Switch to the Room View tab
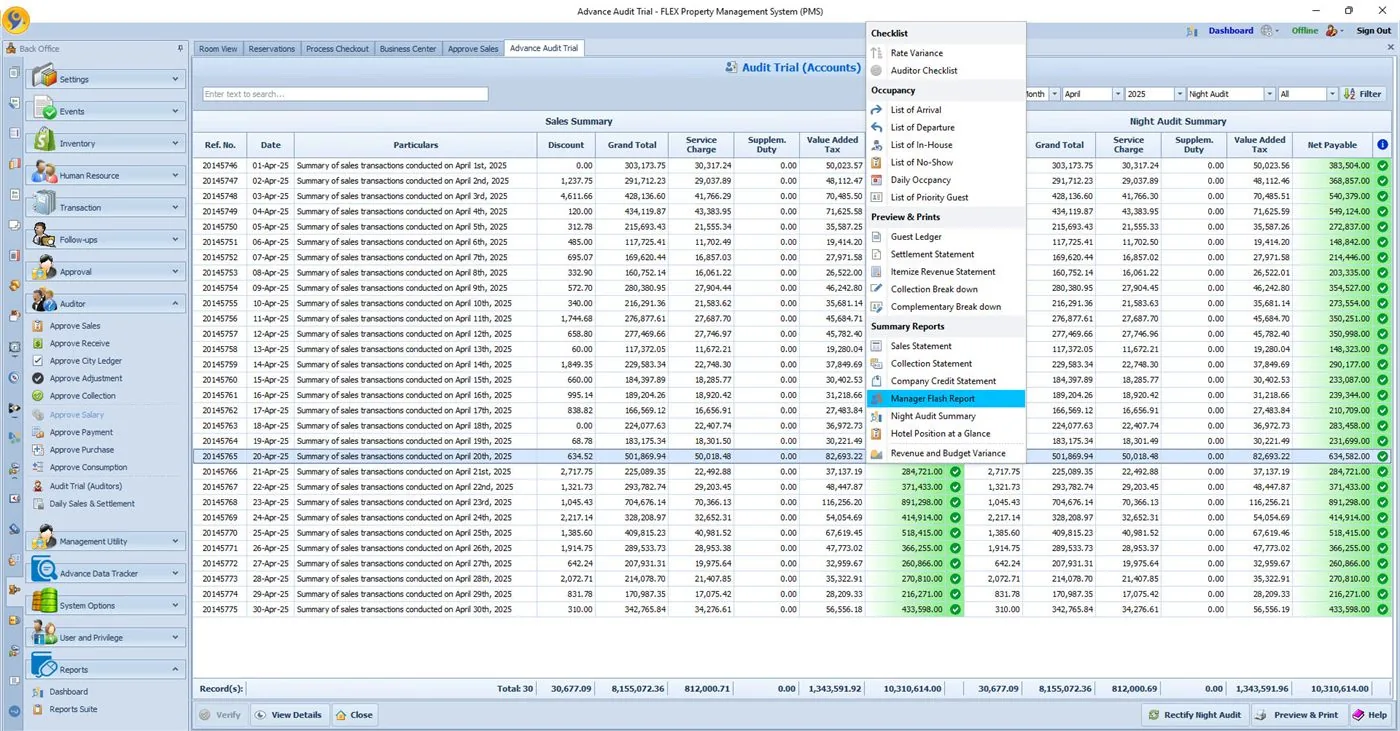The height and width of the screenshot is (731, 1400). (218, 48)
